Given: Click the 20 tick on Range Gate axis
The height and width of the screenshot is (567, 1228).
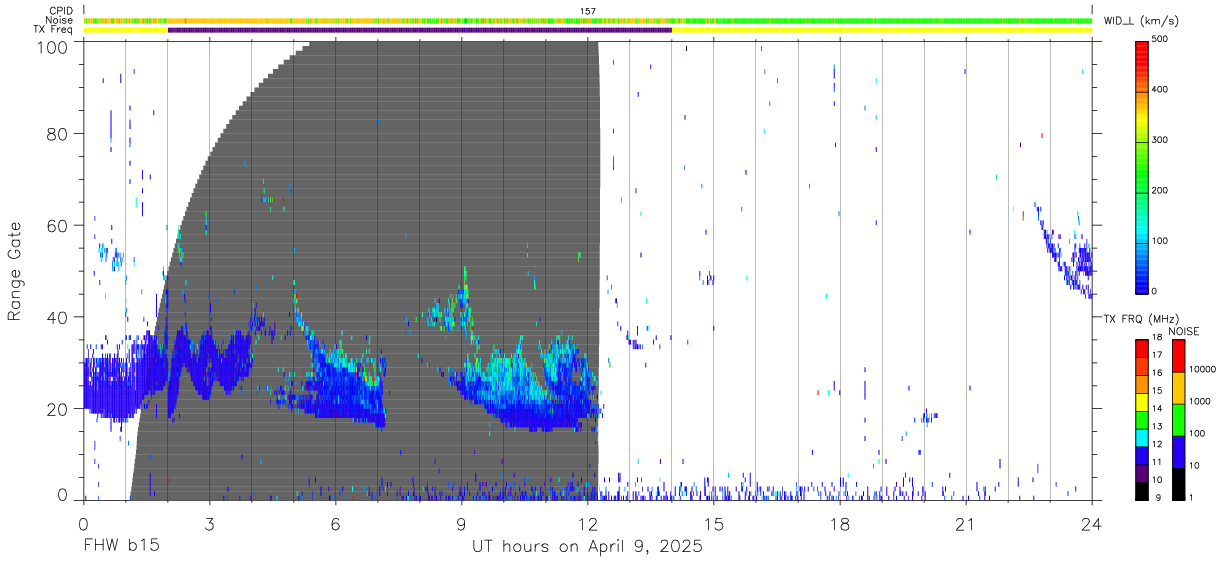Looking at the screenshot, I should pyautogui.click(x=59, y=409).
